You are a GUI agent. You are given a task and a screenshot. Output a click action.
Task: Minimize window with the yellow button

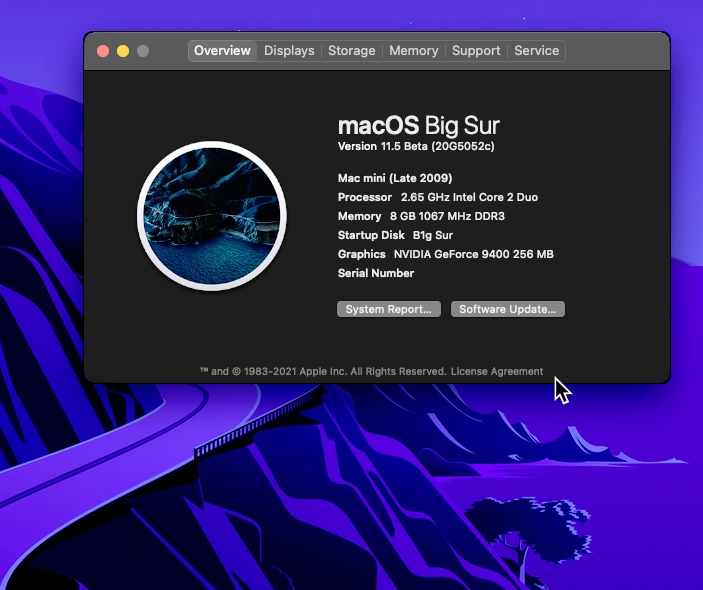coord(123,51)
